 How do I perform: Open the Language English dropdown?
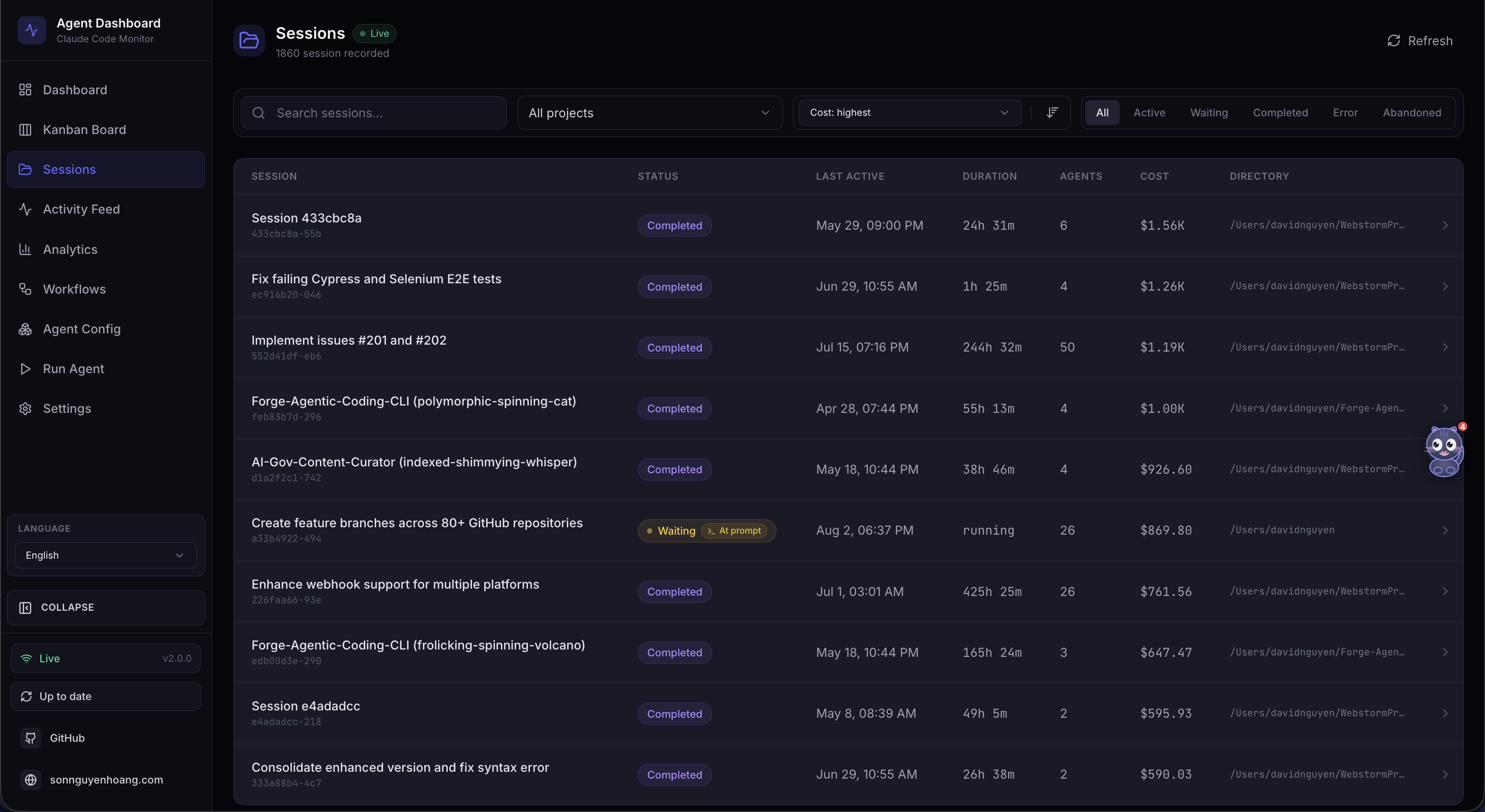point(106,556)
